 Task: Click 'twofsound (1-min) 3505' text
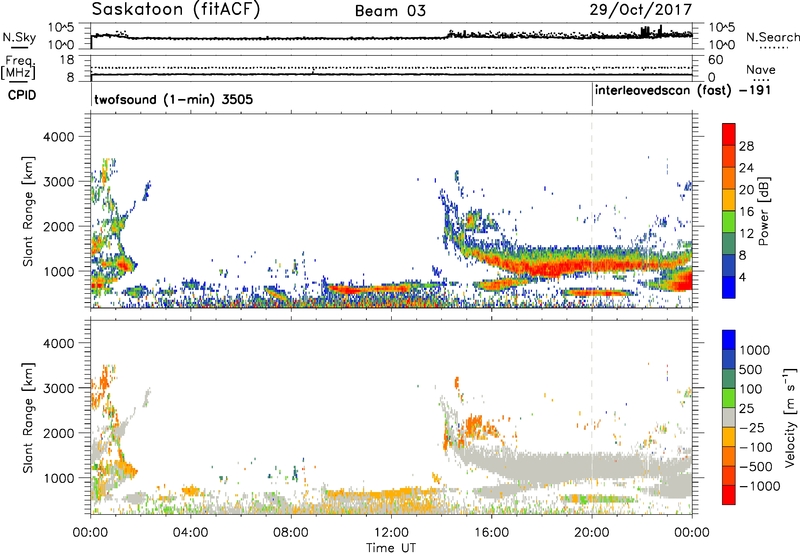tap(173, 99)
